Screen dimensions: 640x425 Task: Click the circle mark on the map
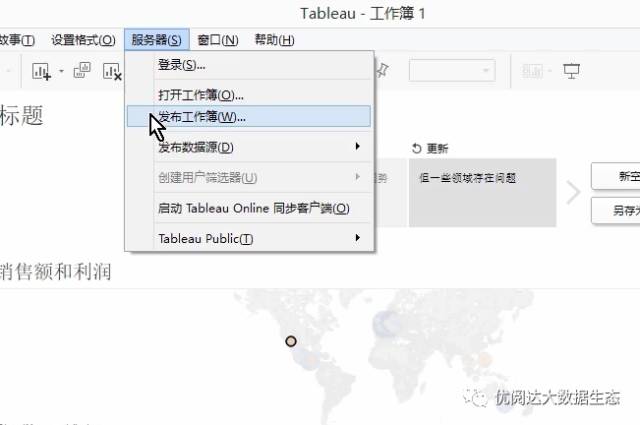point(291,341)
